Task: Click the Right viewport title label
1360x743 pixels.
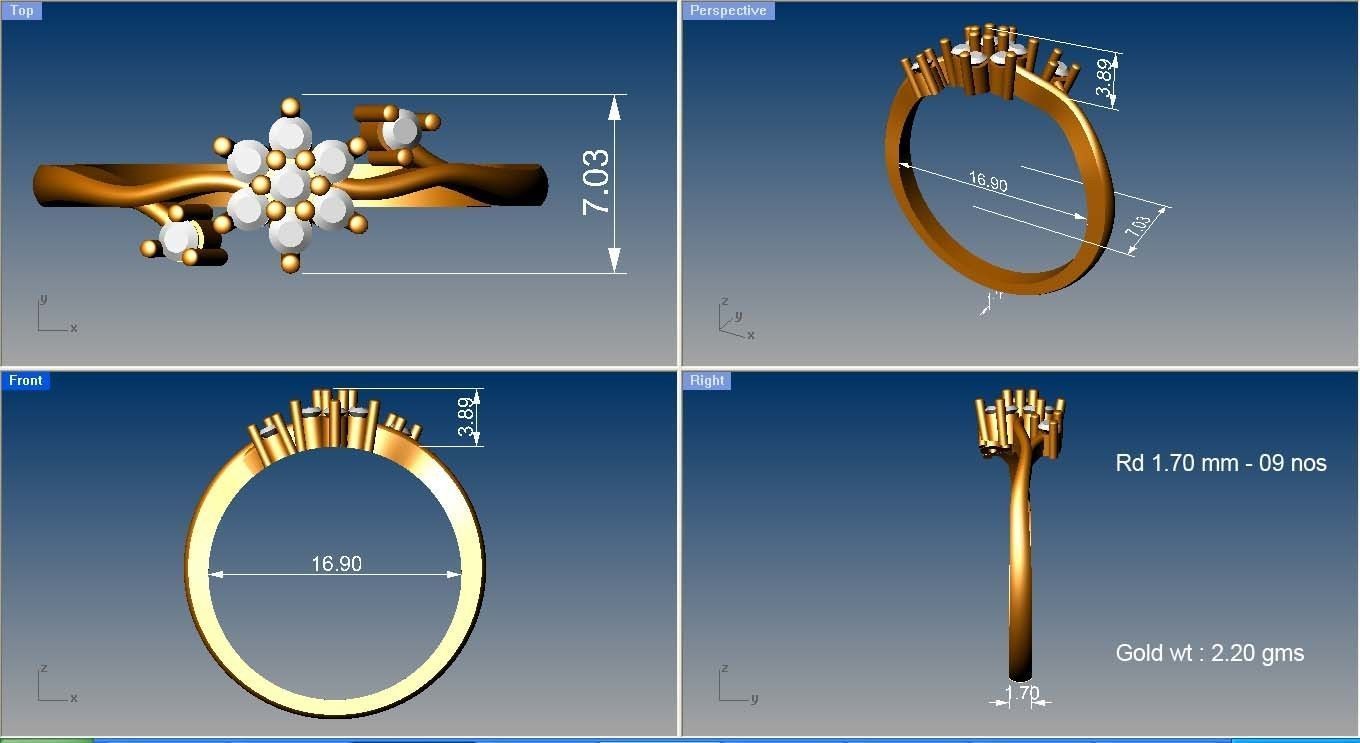Action: [707, 381]
